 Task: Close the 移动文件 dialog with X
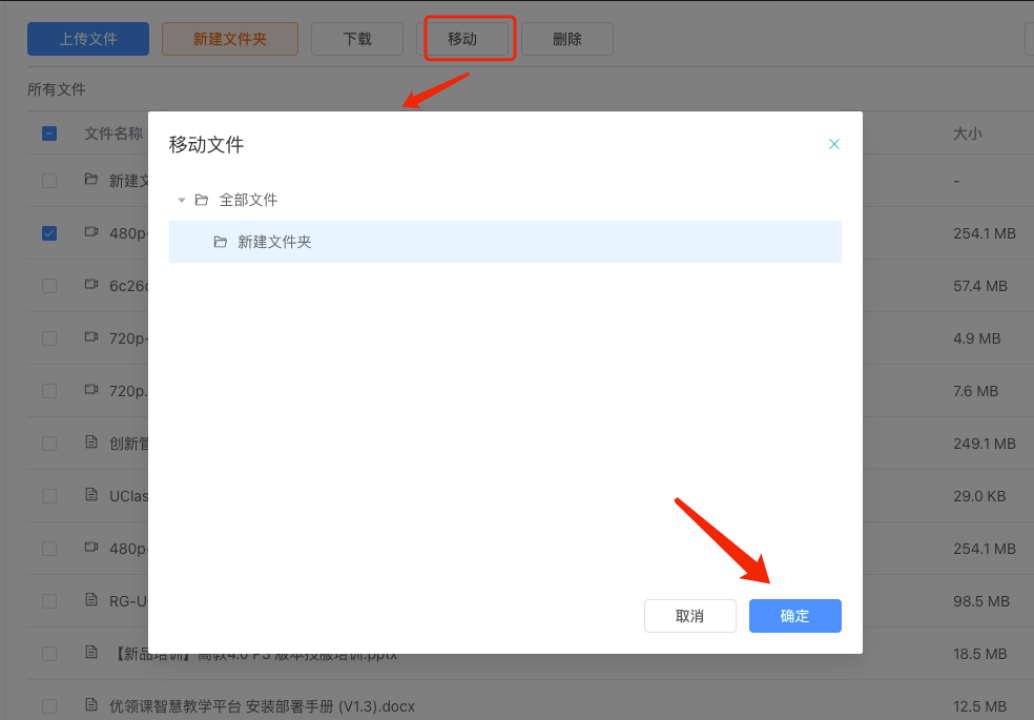(x=834, y=144)
